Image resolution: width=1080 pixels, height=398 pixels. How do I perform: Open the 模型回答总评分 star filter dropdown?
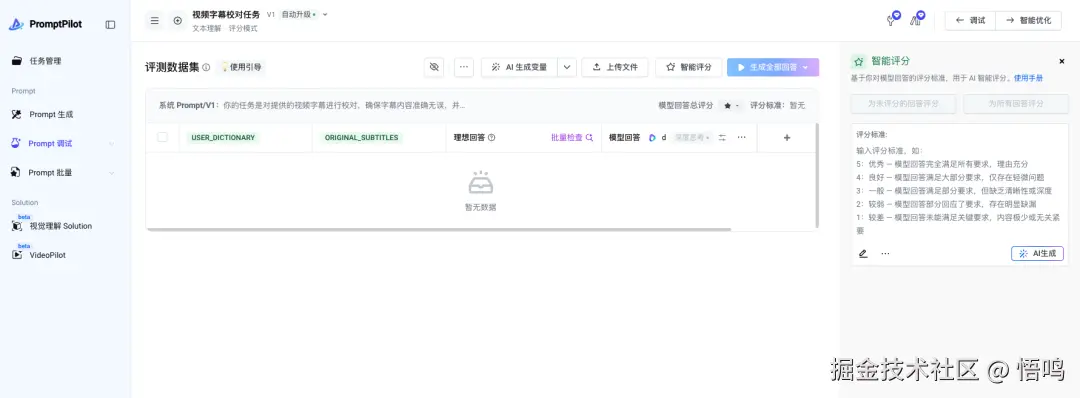coord(731,105)
